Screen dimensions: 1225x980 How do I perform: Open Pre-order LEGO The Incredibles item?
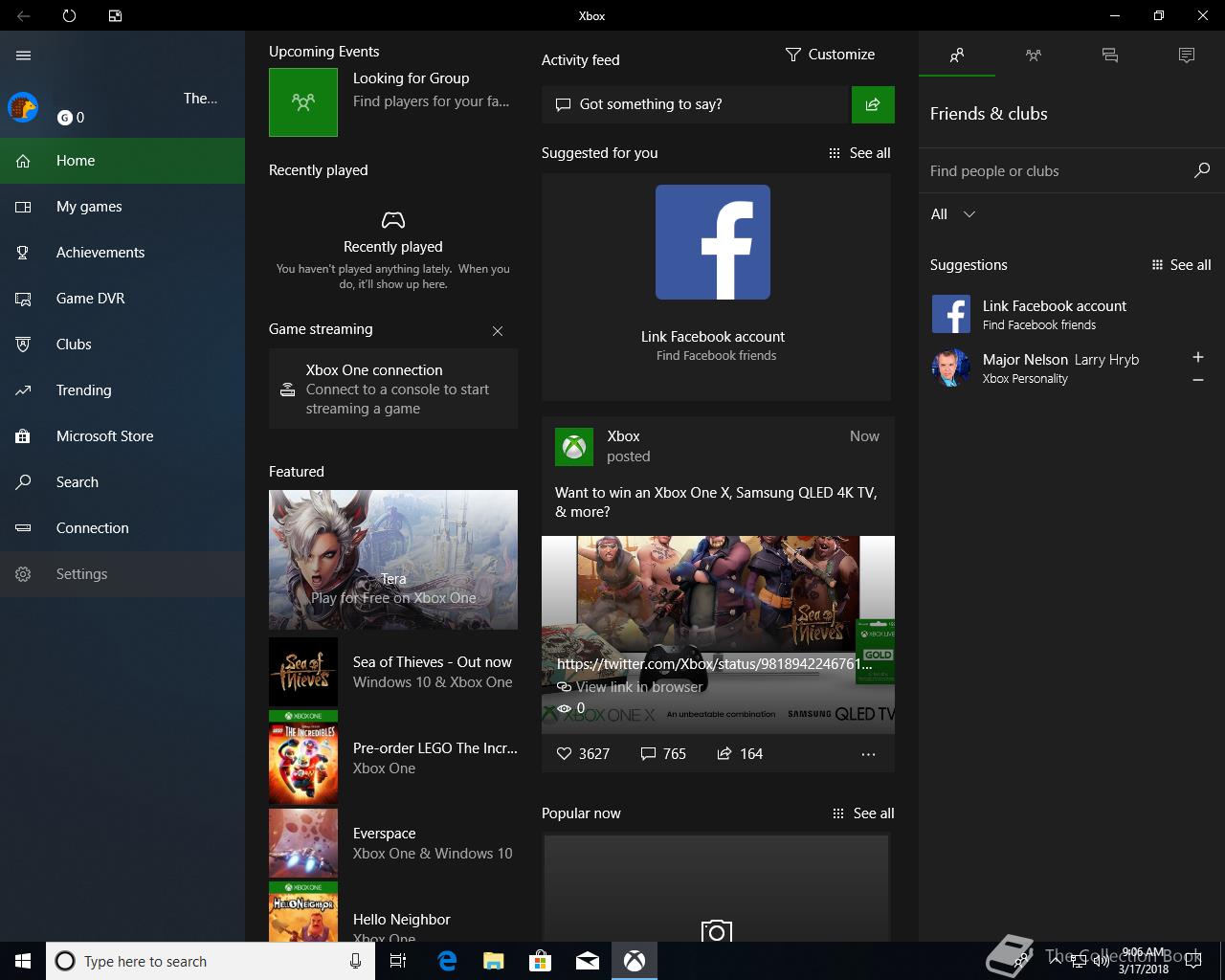pos(393,758)
